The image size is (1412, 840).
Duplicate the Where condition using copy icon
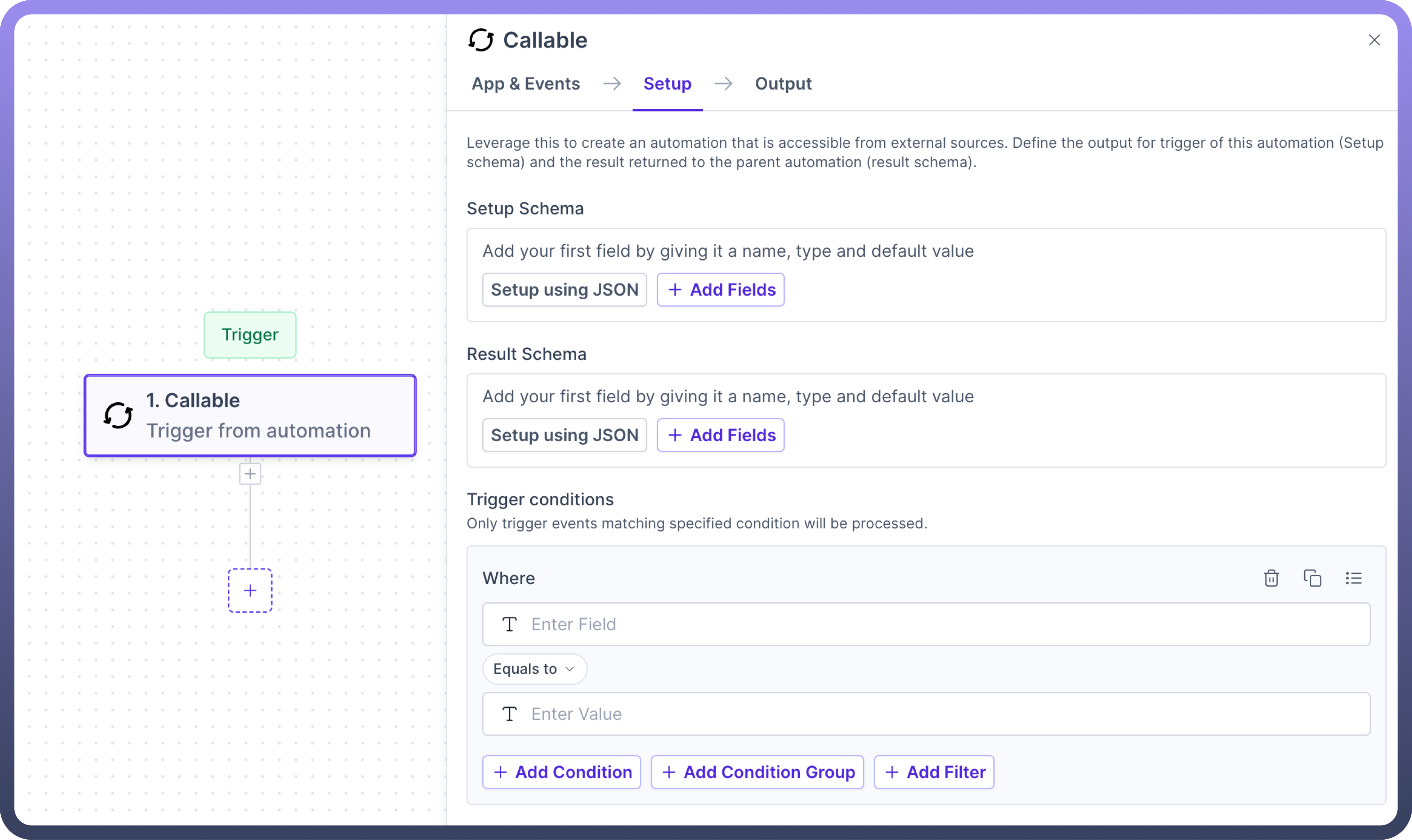1312,578
